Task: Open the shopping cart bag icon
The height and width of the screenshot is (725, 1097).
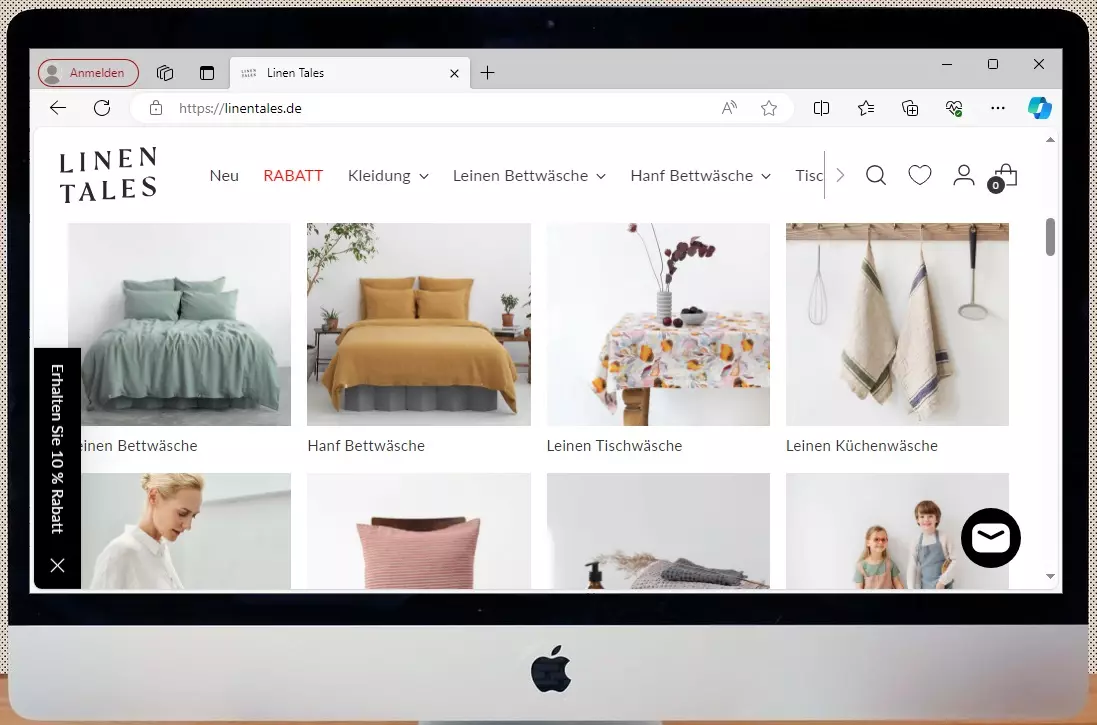Action: tap(1005, 176)
